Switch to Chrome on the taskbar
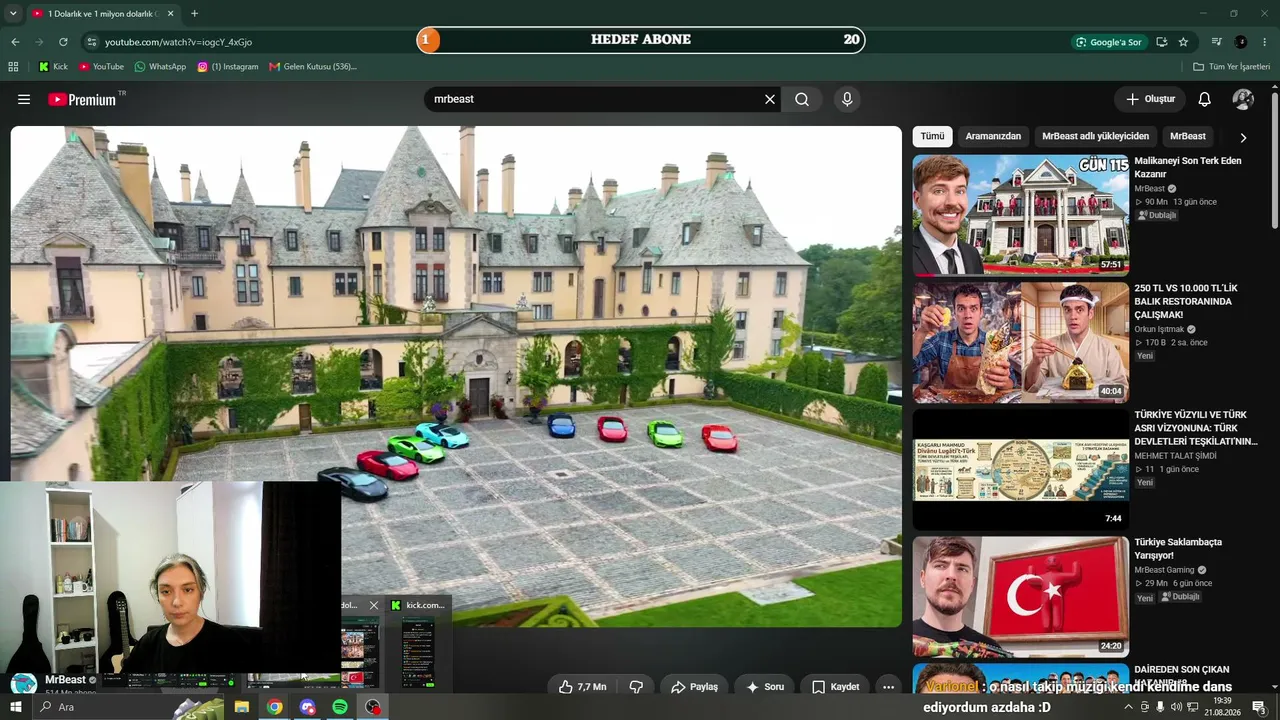 [275, 707]
